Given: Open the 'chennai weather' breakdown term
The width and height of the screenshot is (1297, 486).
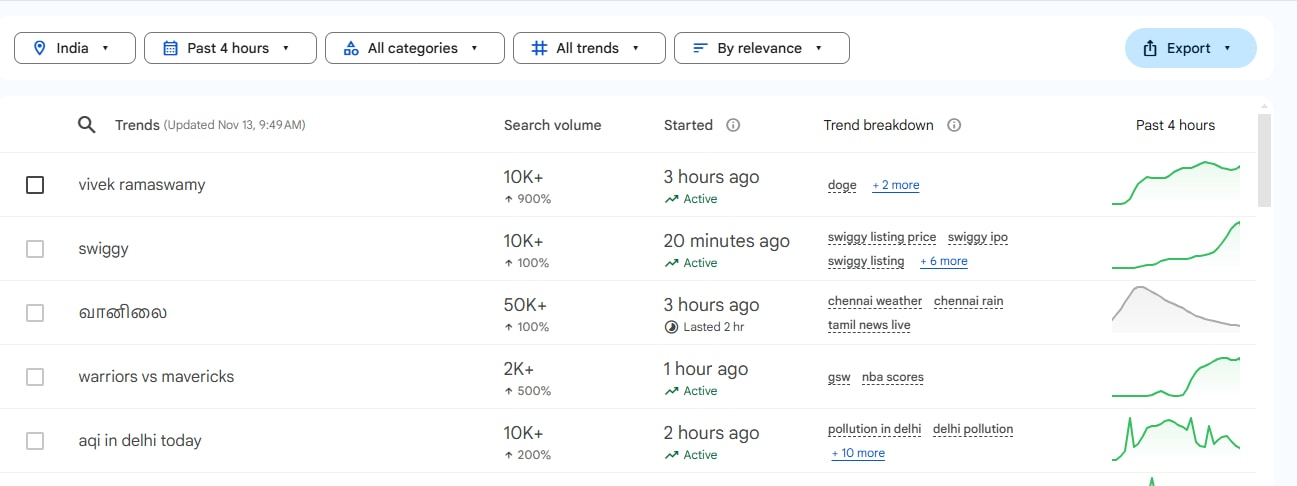Looking at the screenshot, I should pyautogui.click(x=874, y=301).
